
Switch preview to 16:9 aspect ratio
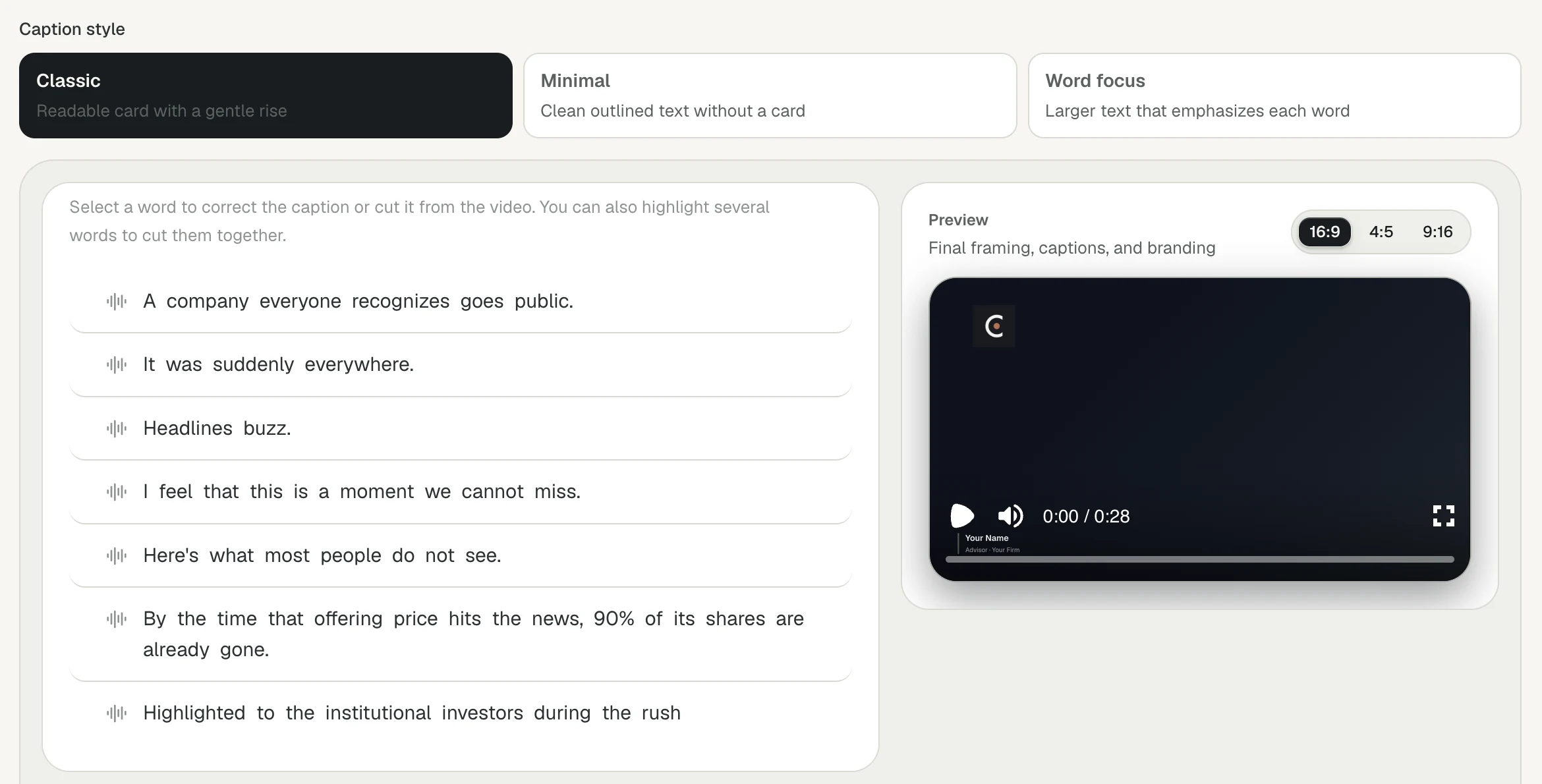[1325, 232]
